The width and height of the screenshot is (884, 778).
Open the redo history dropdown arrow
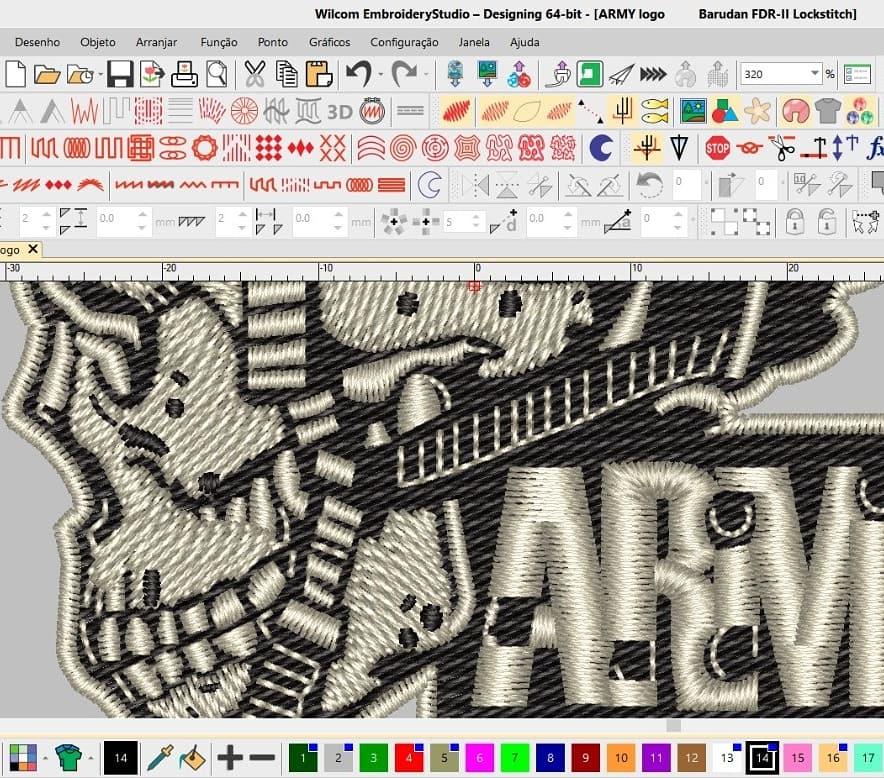click(x=426, y=74)
